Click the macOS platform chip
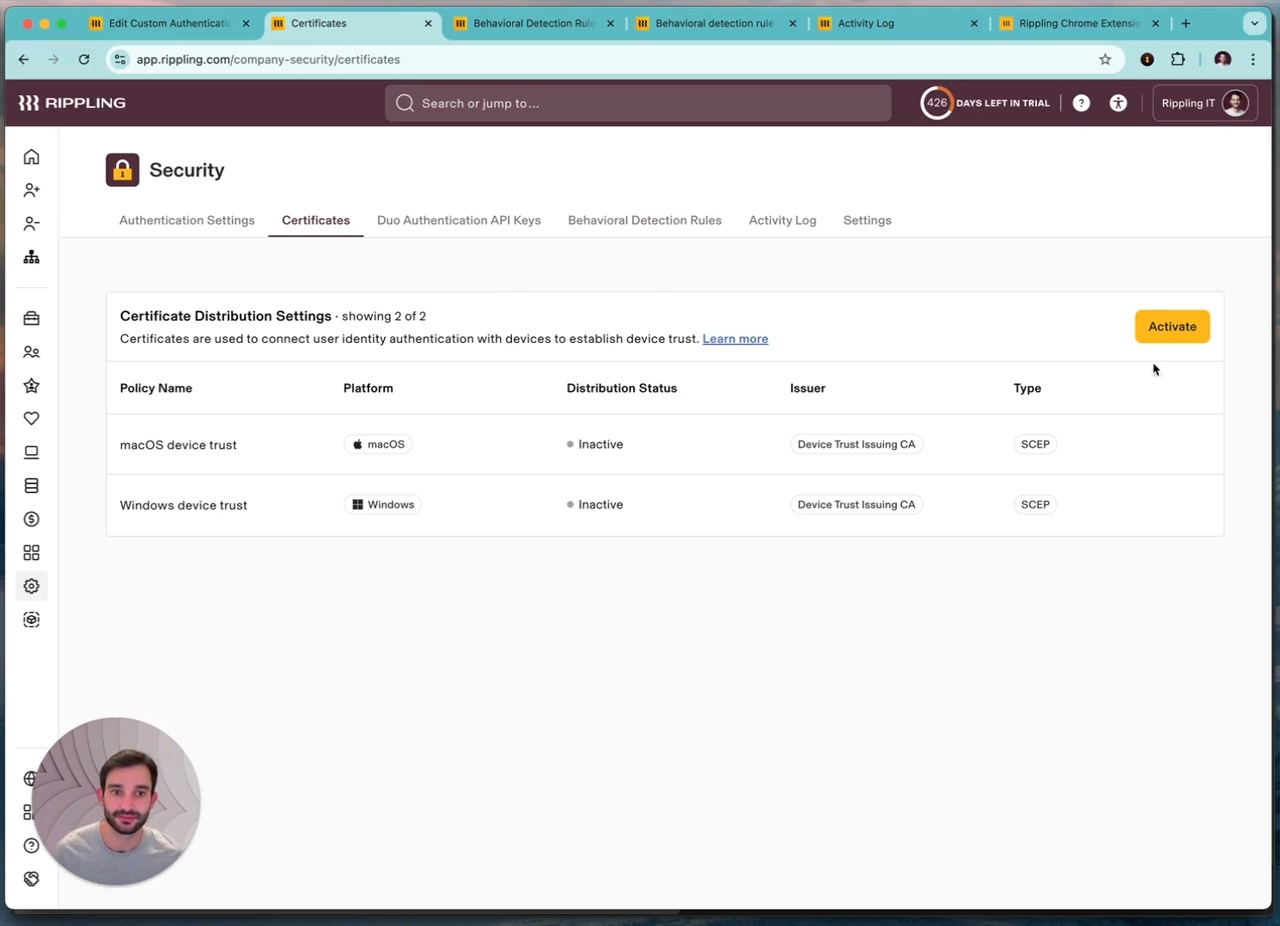 tap(378, 444)
